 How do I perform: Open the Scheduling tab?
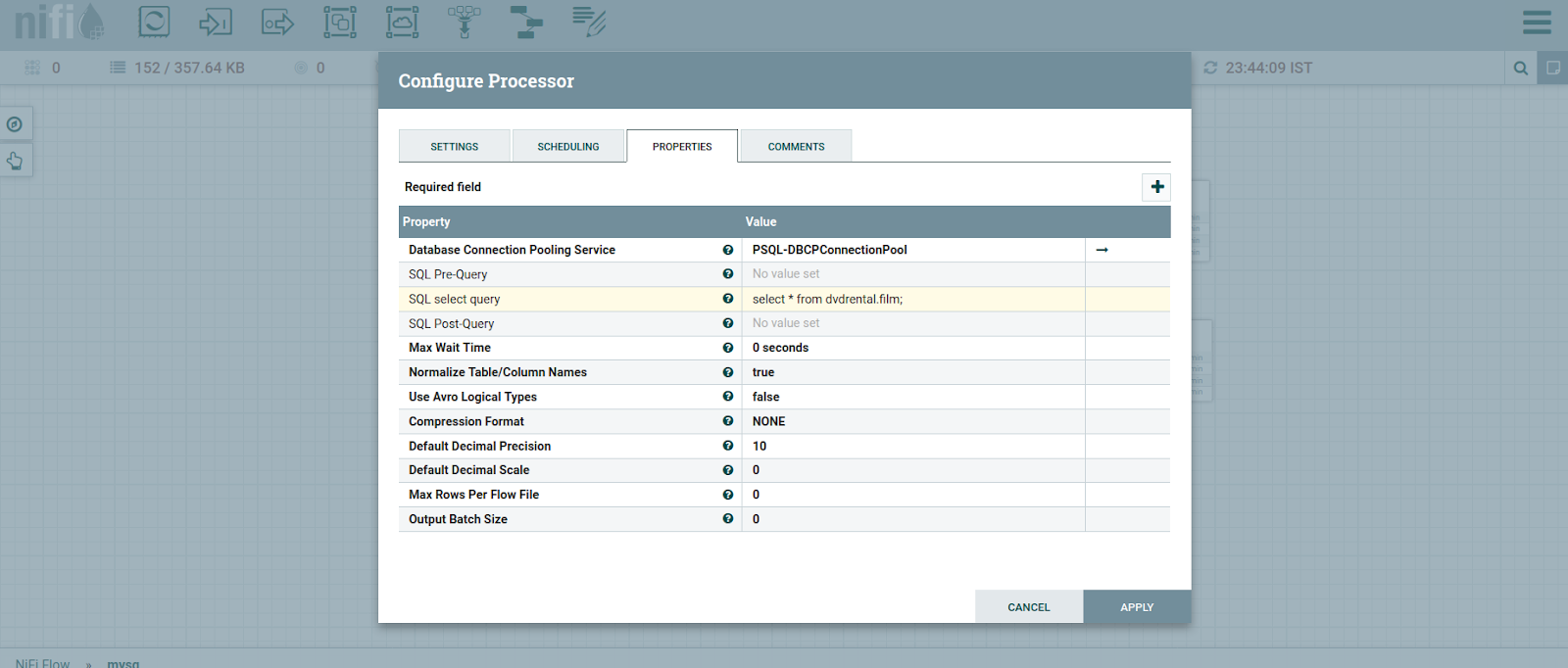pyautogui.click(x=567, y=147)
